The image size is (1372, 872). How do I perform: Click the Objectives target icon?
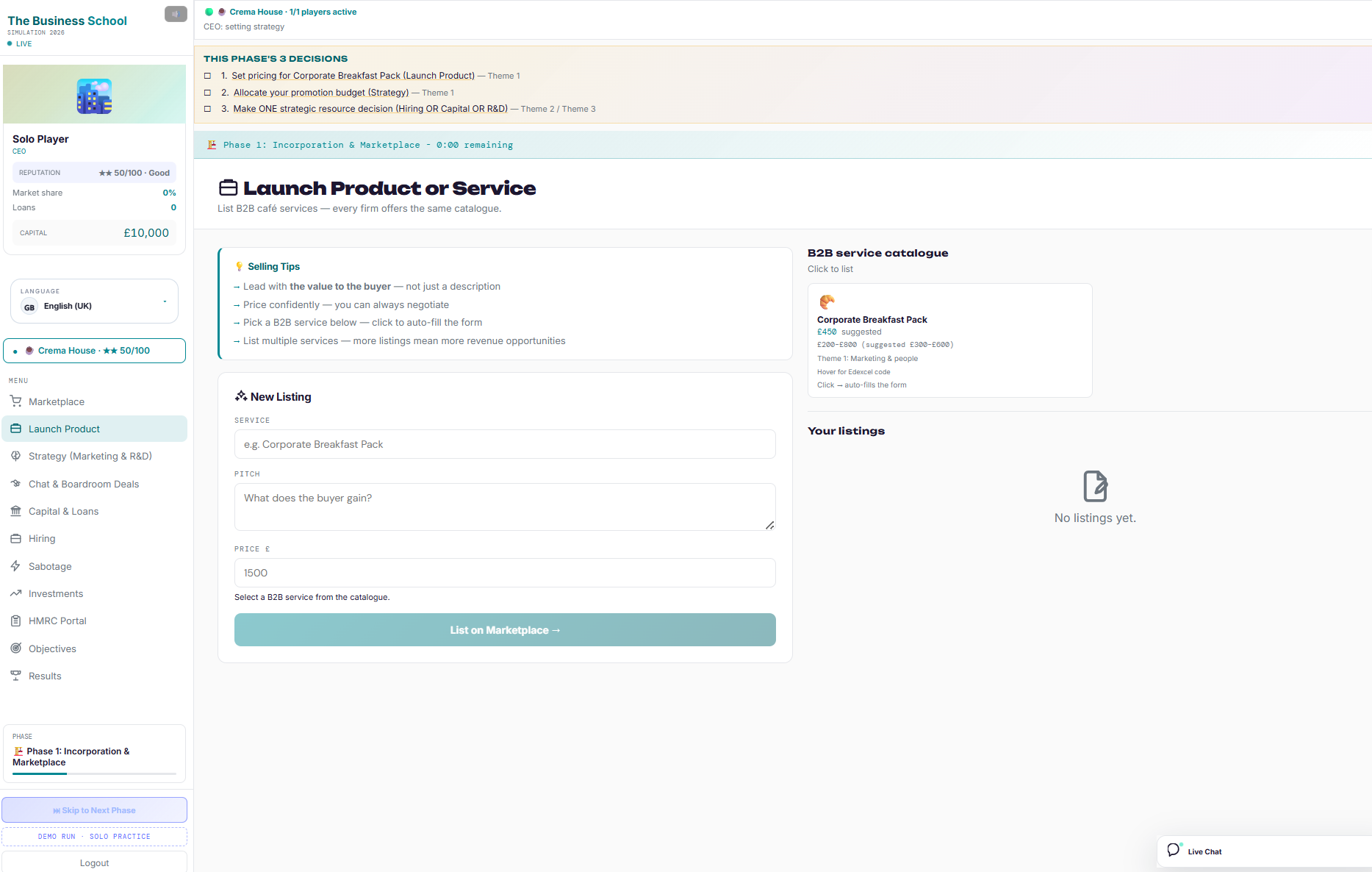pyautogui.click(x=15, y=648)
